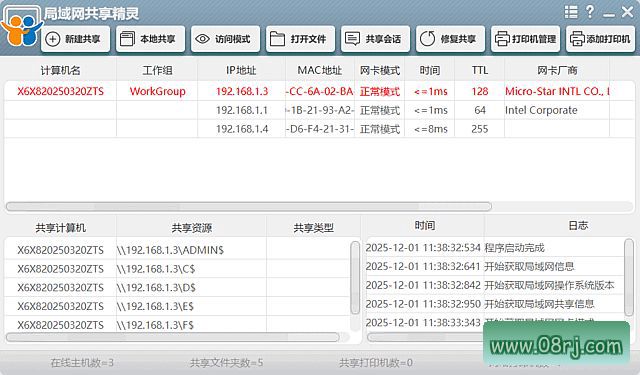Click WorkGroup cell in first row

pos(158,91)
